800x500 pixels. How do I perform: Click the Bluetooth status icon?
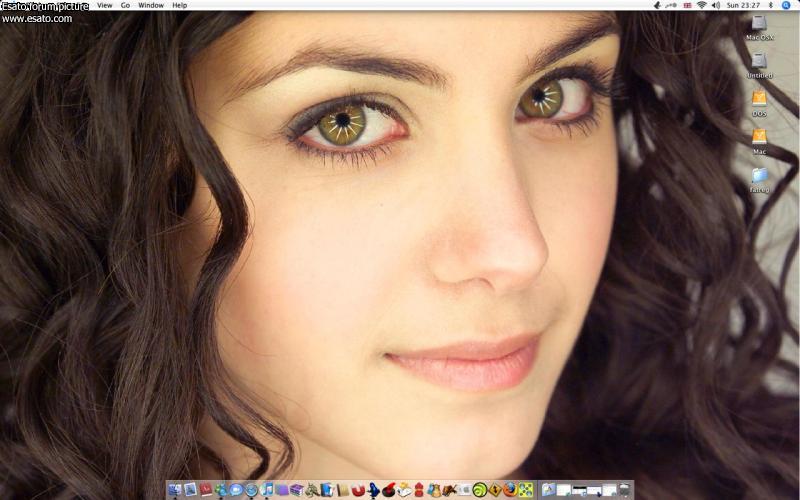(771, 5)
